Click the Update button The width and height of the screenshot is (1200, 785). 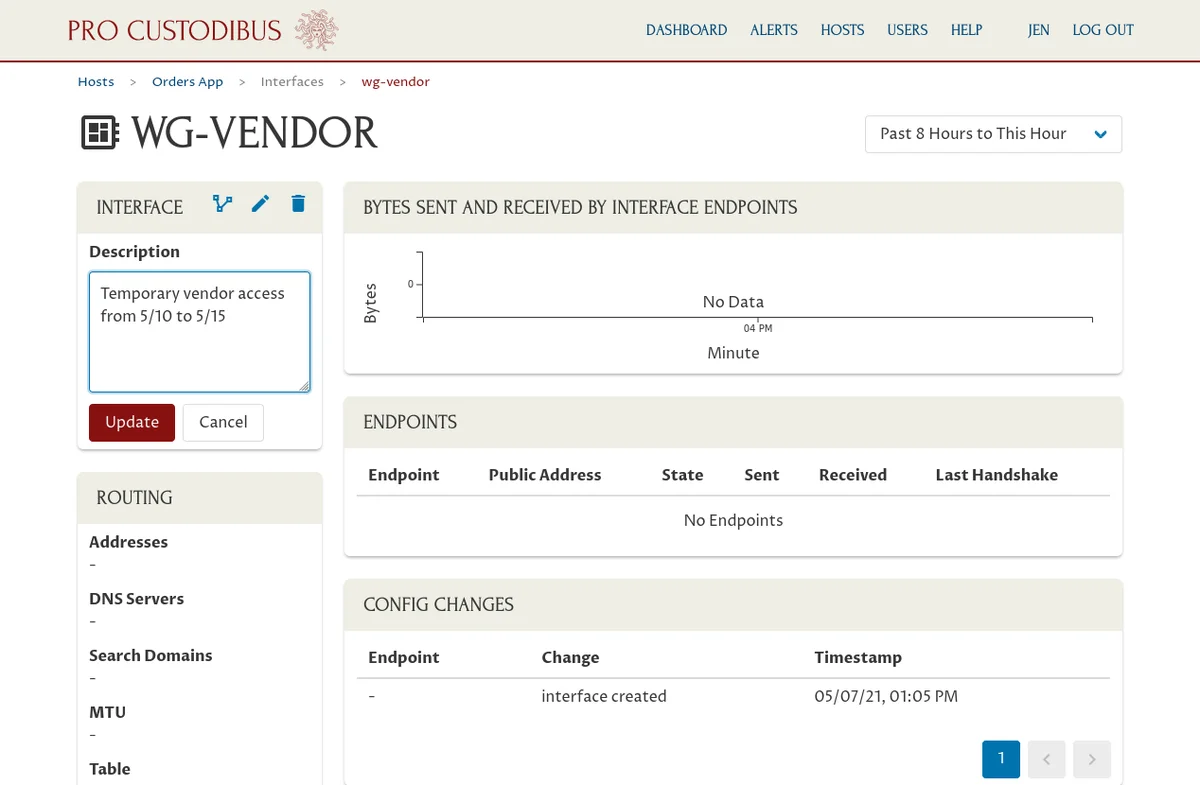pos(132,422)
